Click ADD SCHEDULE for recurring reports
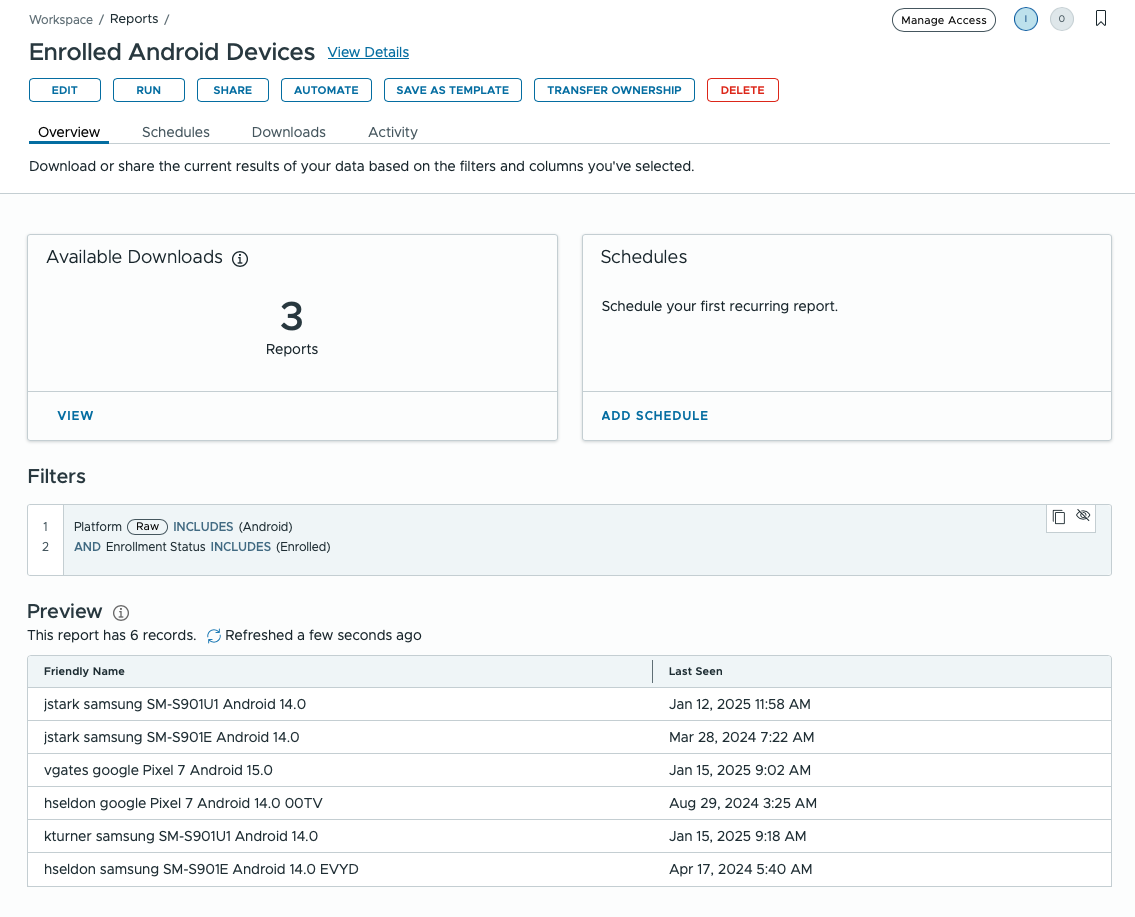Viewport: 1135px width, 917px height. pyautogui.click(x=654, y=415)
